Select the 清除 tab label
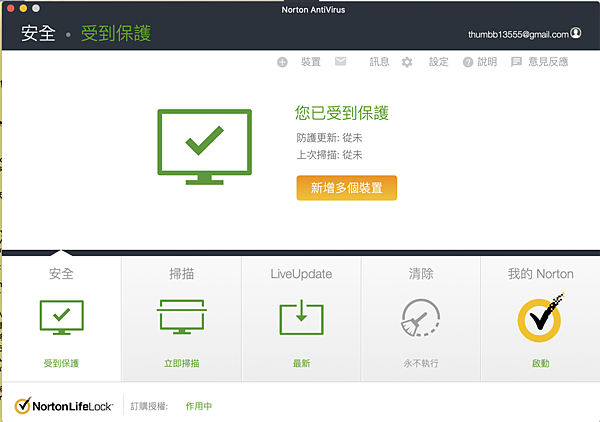600x422 pixels. point(421,274)
